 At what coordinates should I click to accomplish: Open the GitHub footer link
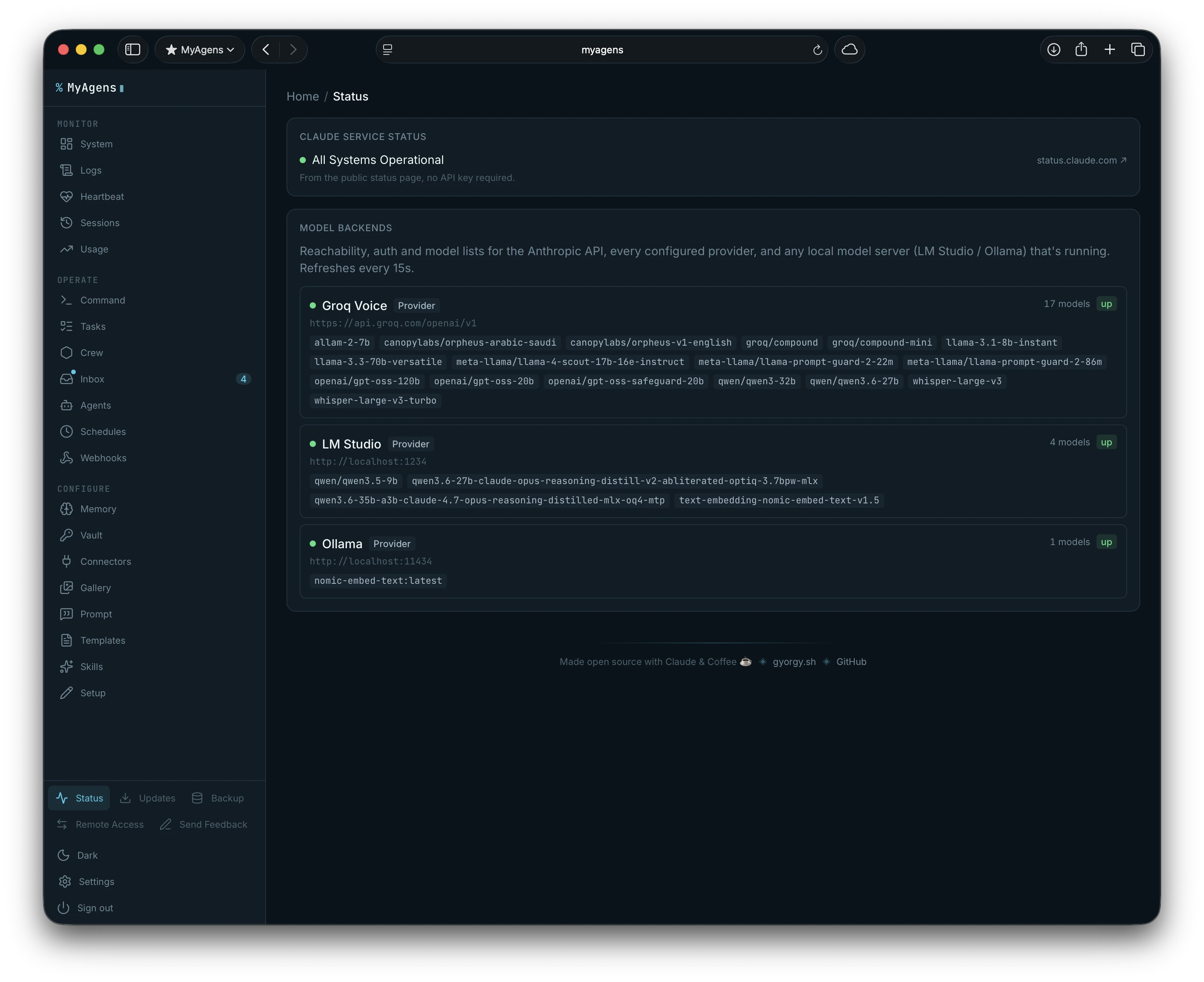(x=851, y=662)
